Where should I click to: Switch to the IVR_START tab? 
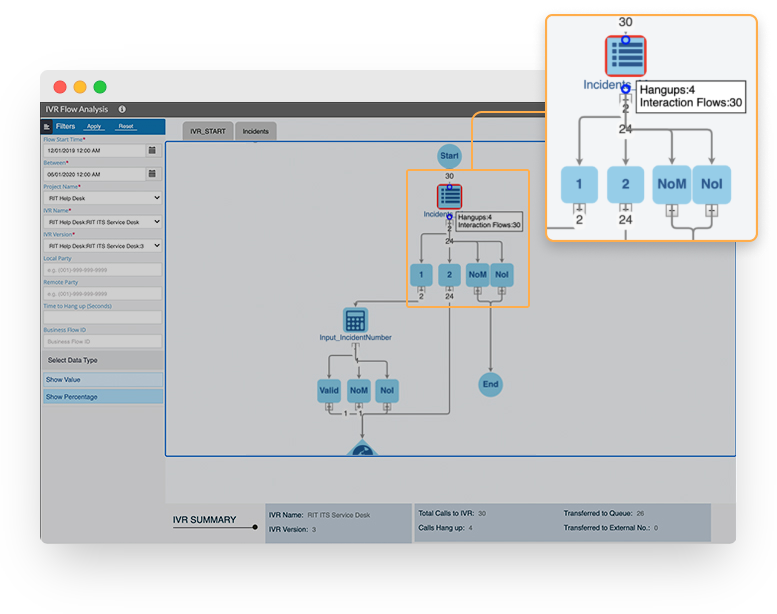pyautogui.click(x=208, y=131)
